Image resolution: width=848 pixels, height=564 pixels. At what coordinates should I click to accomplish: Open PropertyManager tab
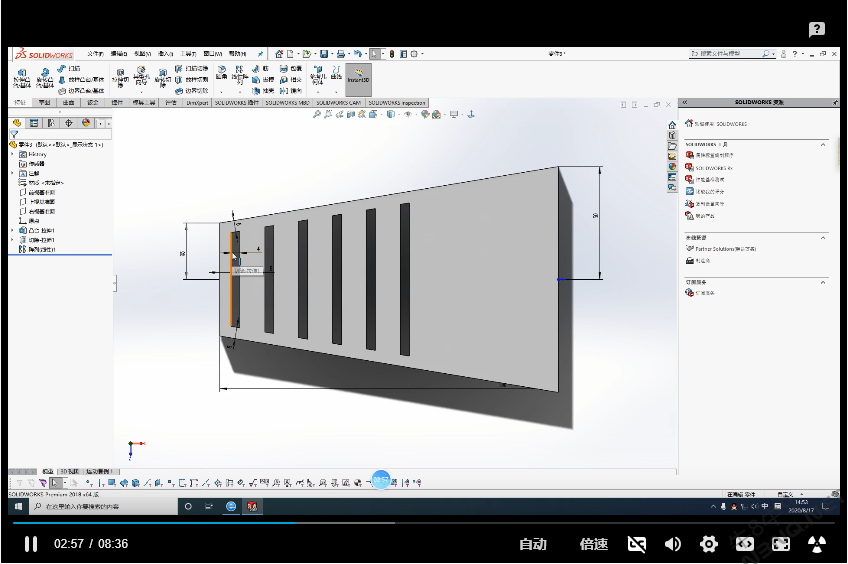(x=34, y=123)
